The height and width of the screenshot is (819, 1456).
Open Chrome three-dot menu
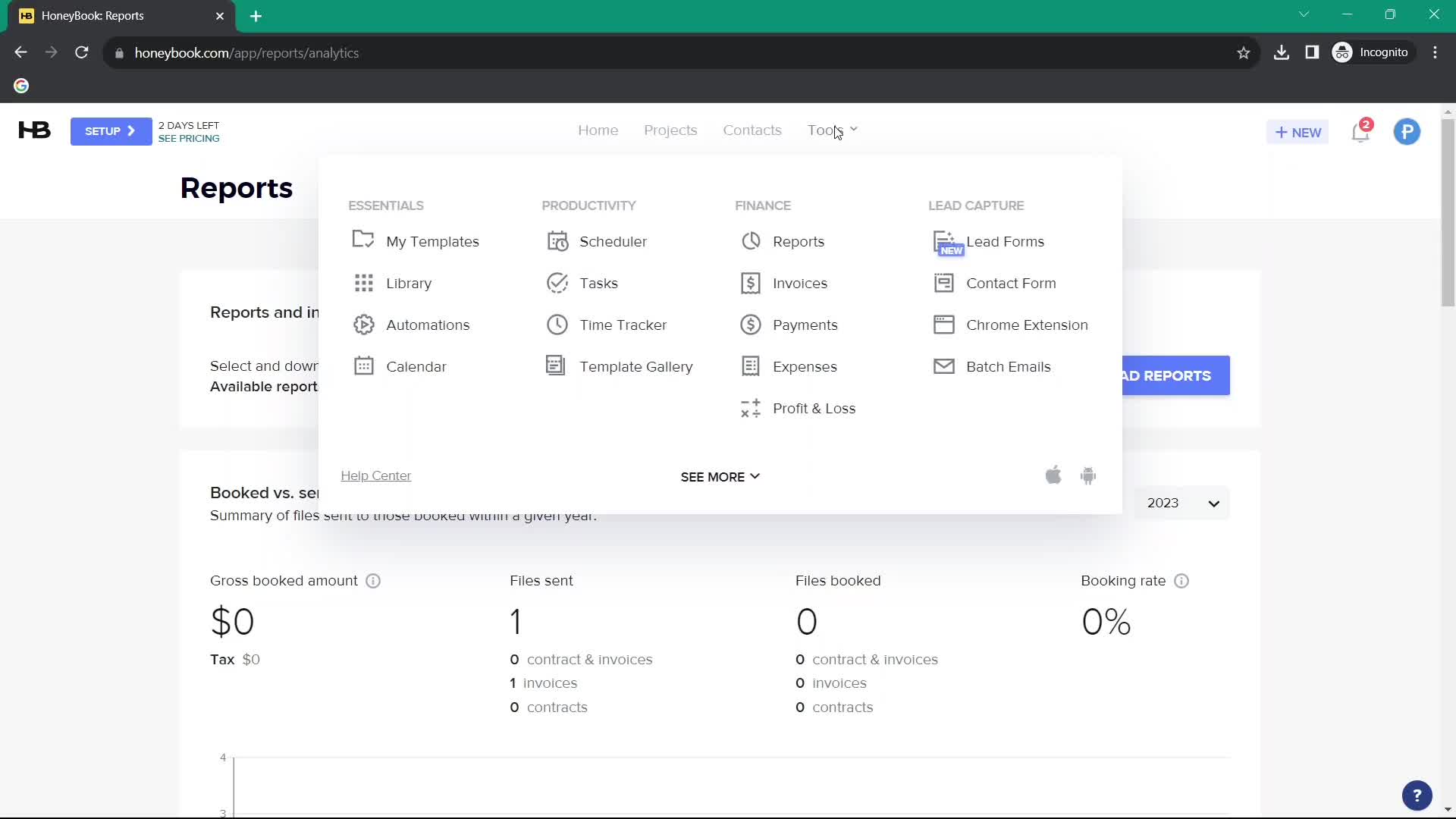point(1435,52)
